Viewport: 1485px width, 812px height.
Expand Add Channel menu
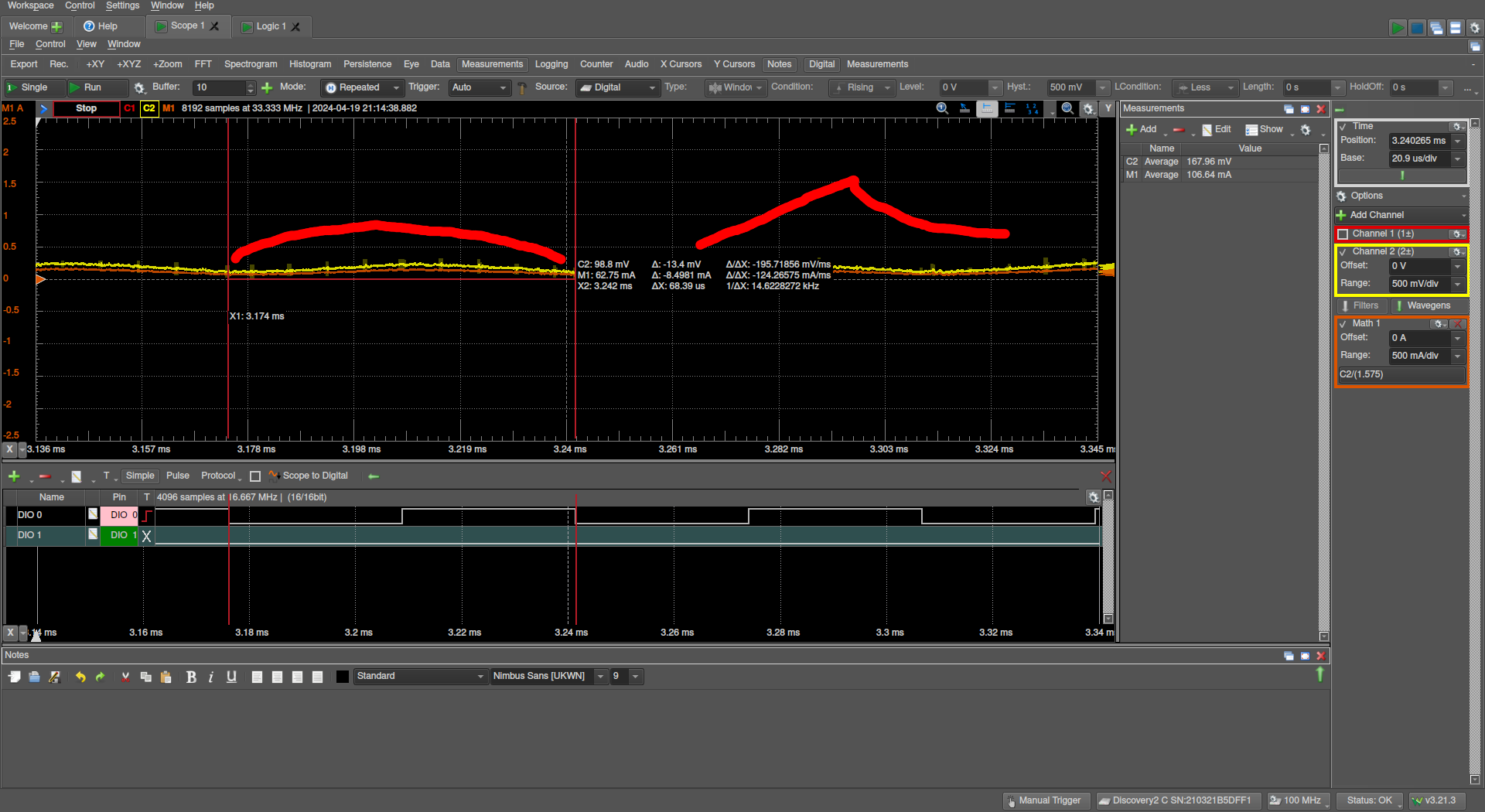tap(1400, 215)
